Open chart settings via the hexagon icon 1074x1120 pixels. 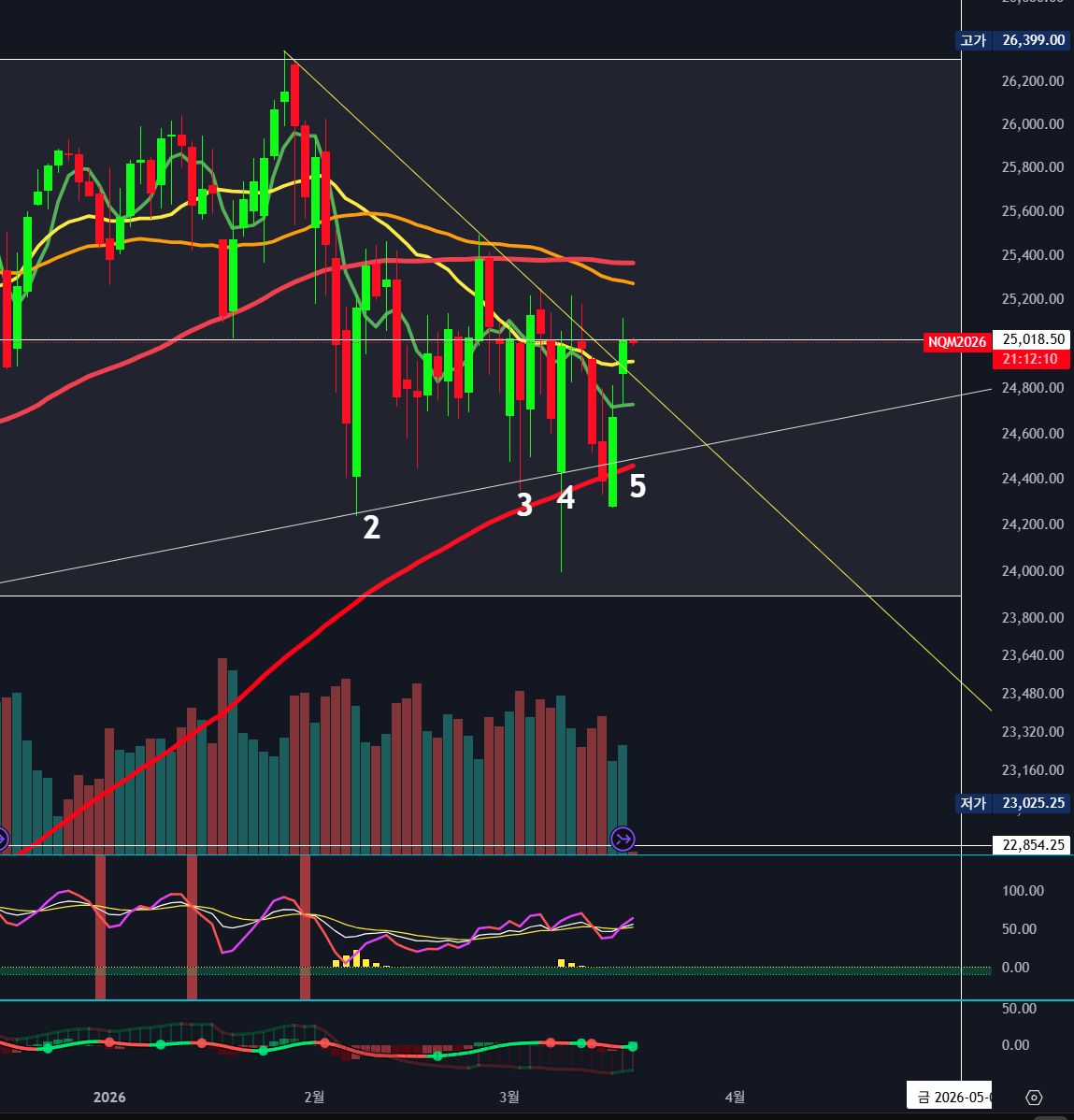[x=1034, y=1097]
